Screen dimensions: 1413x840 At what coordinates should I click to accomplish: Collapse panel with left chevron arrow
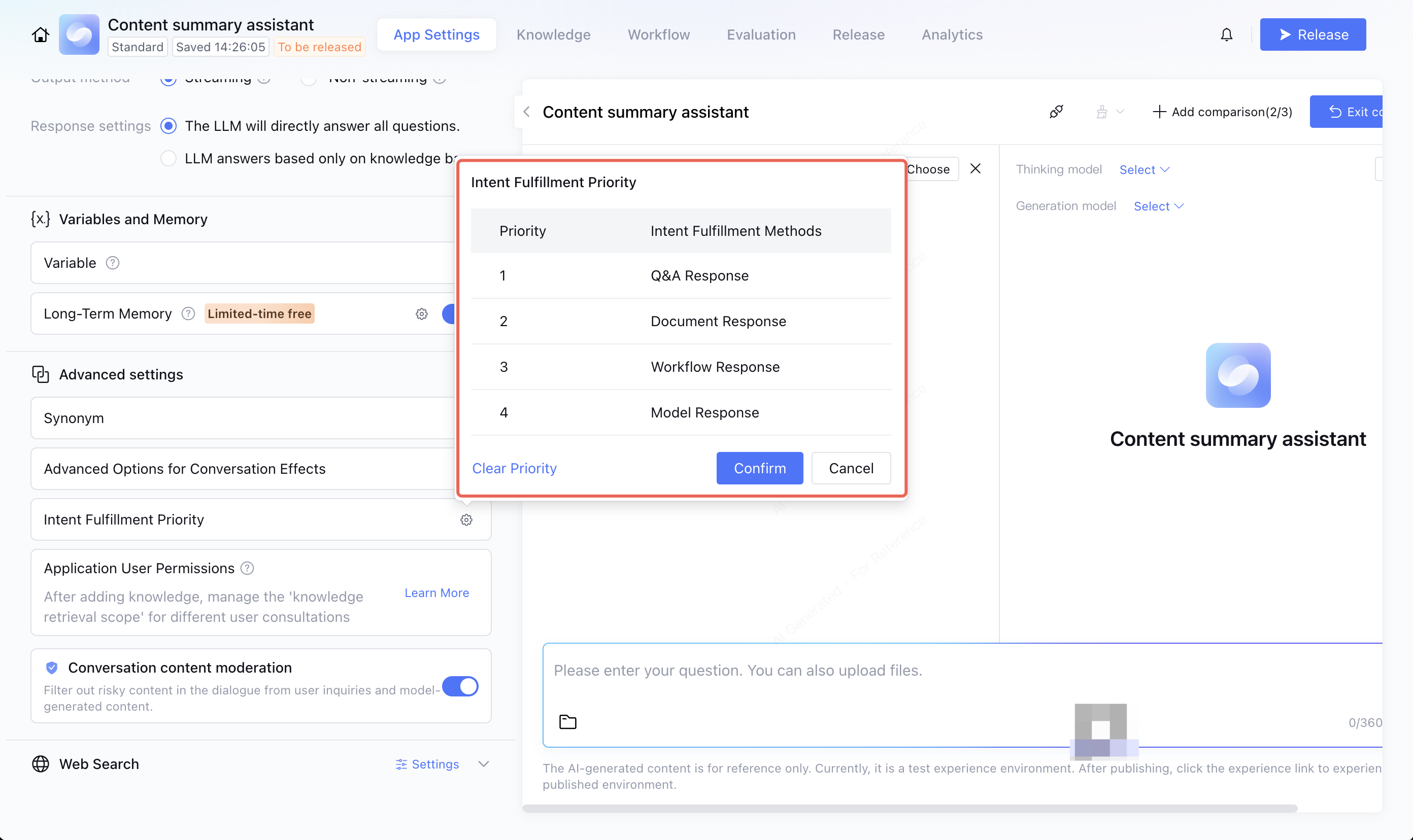tap(527, 112)
